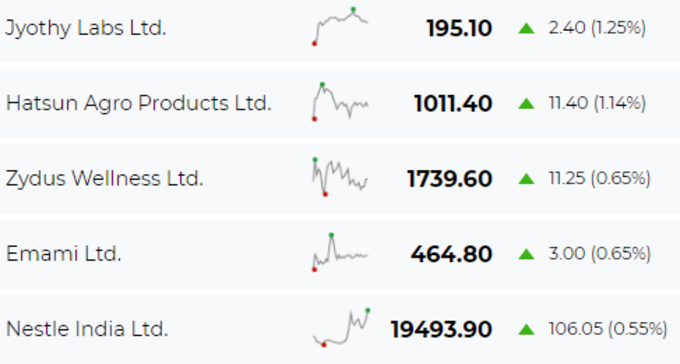Click the green up arrow beside 11.40 (1.14%)
The height and width of the screenshot is (364, 680).
coord(526,103)
